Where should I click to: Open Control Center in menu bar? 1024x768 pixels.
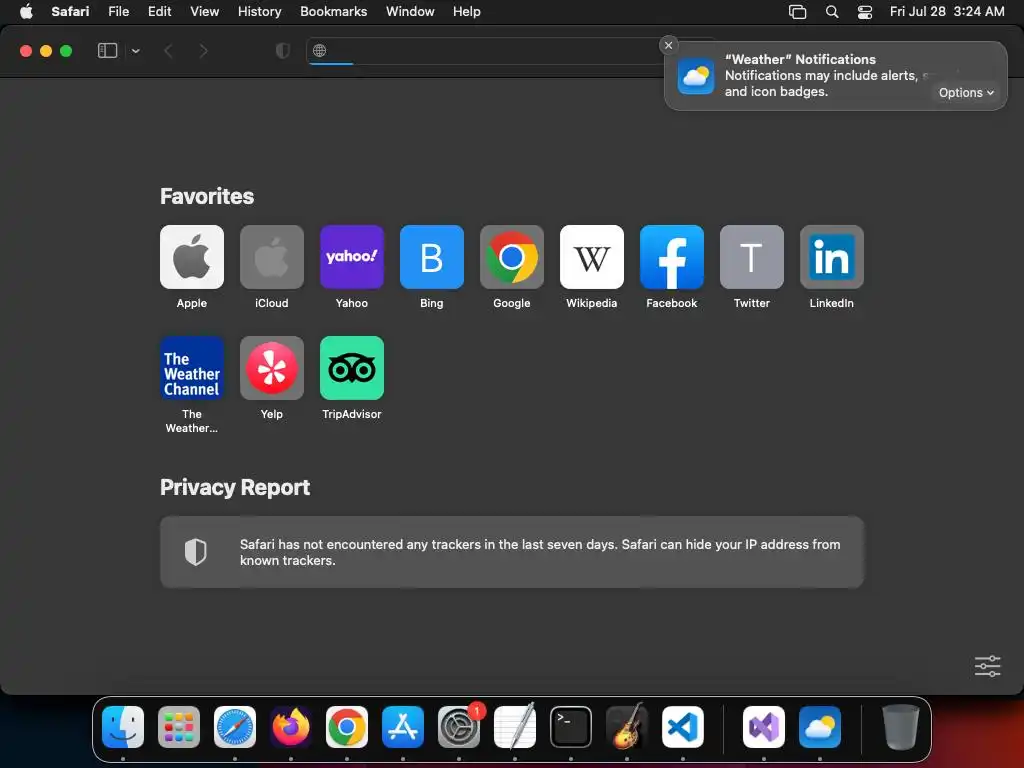point(865,12)
